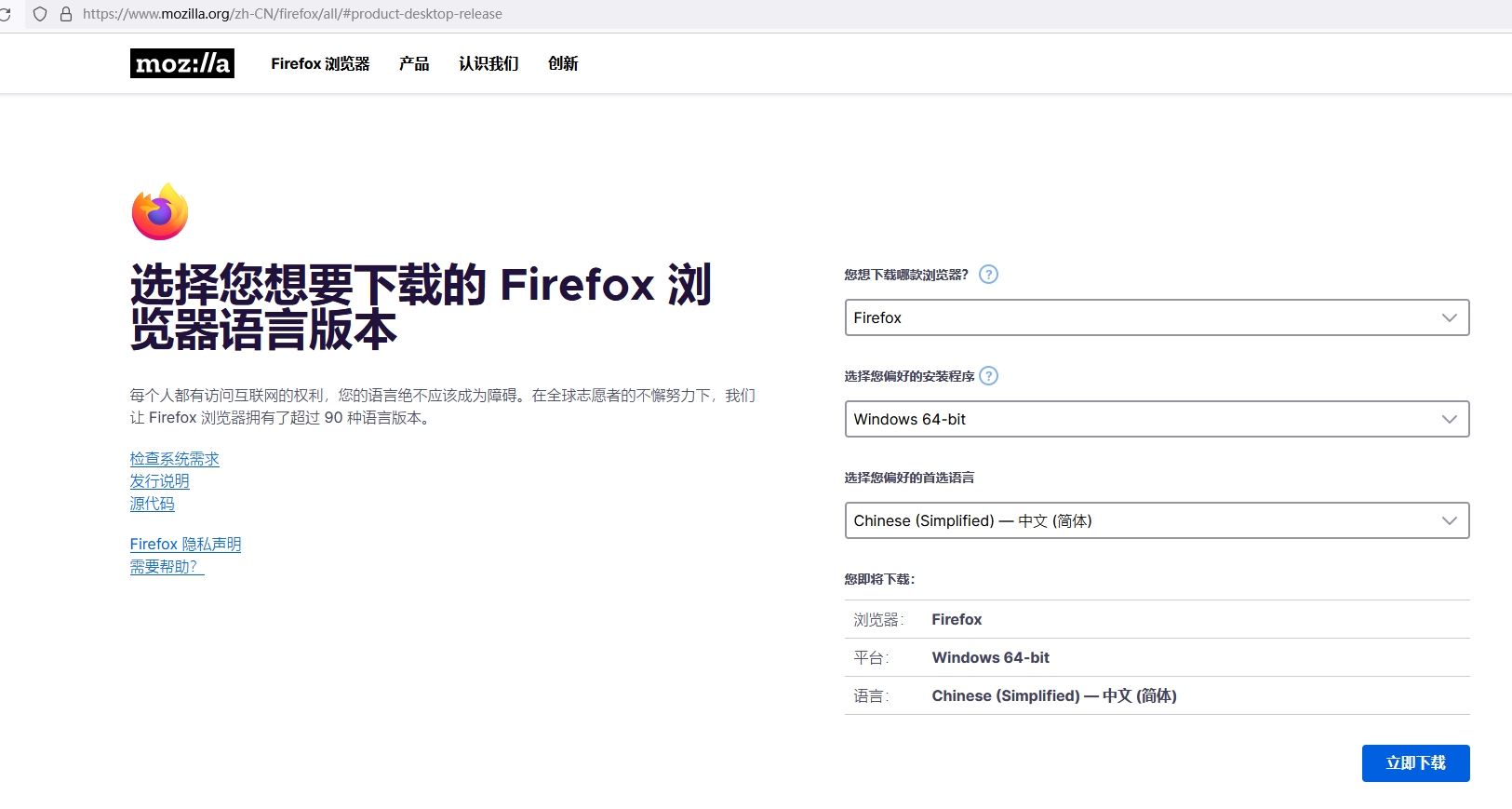The width and height of the screenshot is (1512, 809).
Task: Click the 您即将下载 summary Firefox browser value
Action: 957,620
